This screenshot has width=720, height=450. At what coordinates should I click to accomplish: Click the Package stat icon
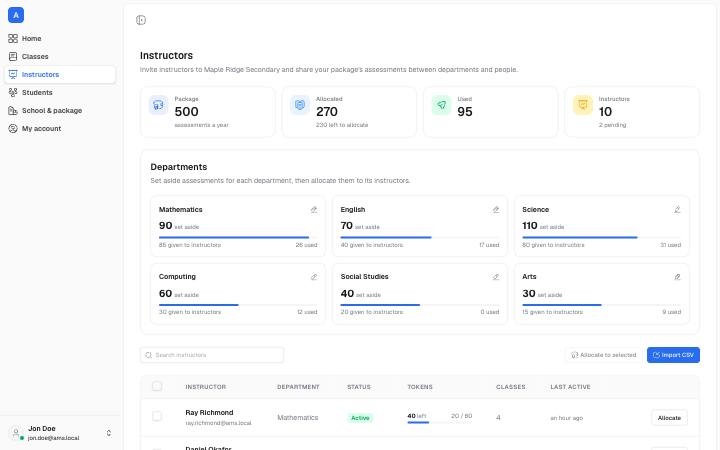tap(158, 105)
